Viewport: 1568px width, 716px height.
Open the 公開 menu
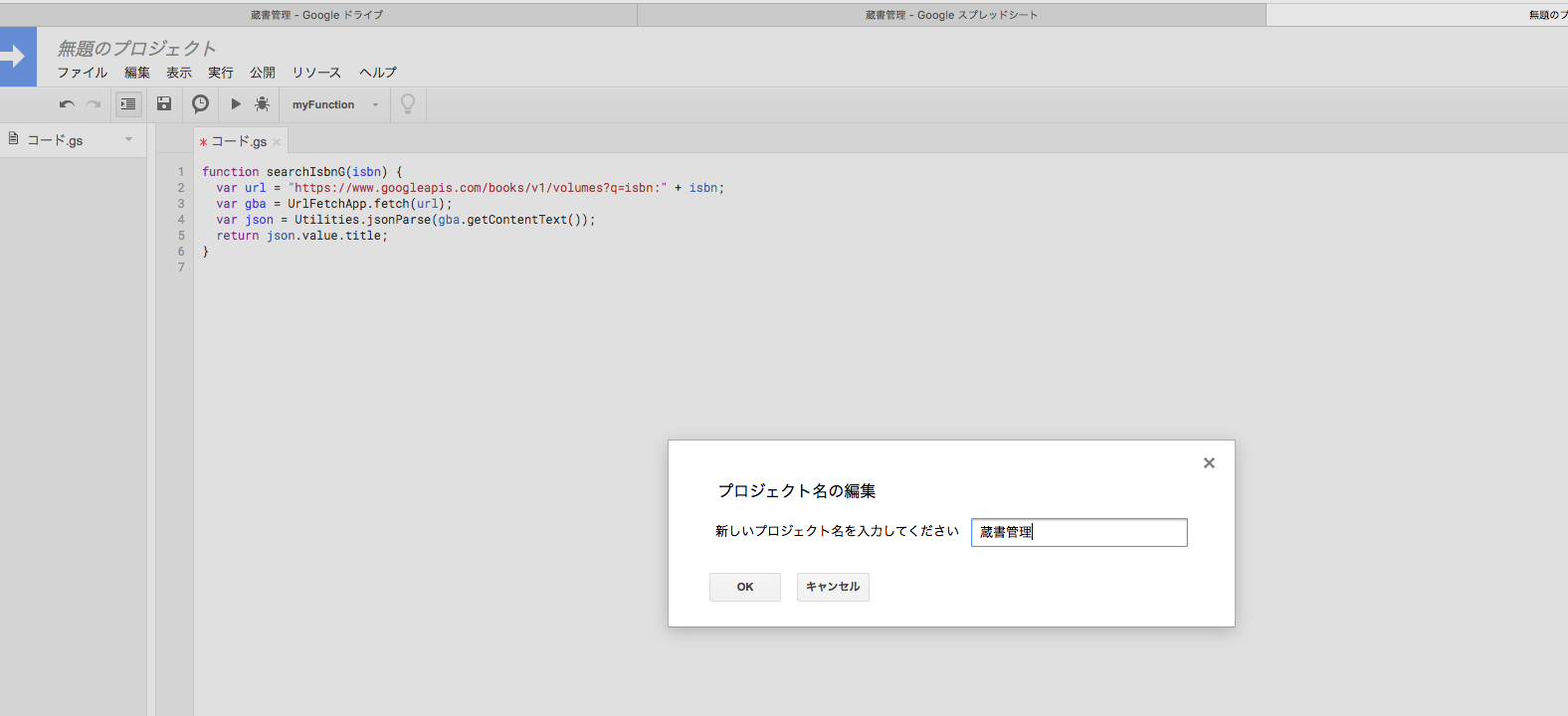(x=263, y=73)
